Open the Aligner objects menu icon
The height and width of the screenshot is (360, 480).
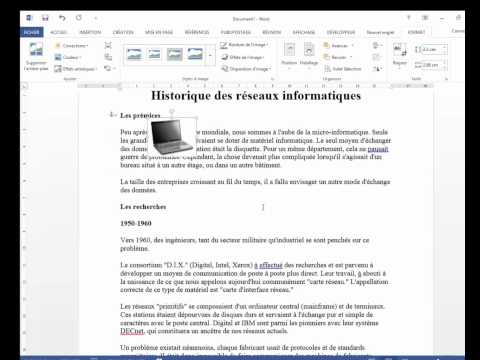click(x=376, y=45)
